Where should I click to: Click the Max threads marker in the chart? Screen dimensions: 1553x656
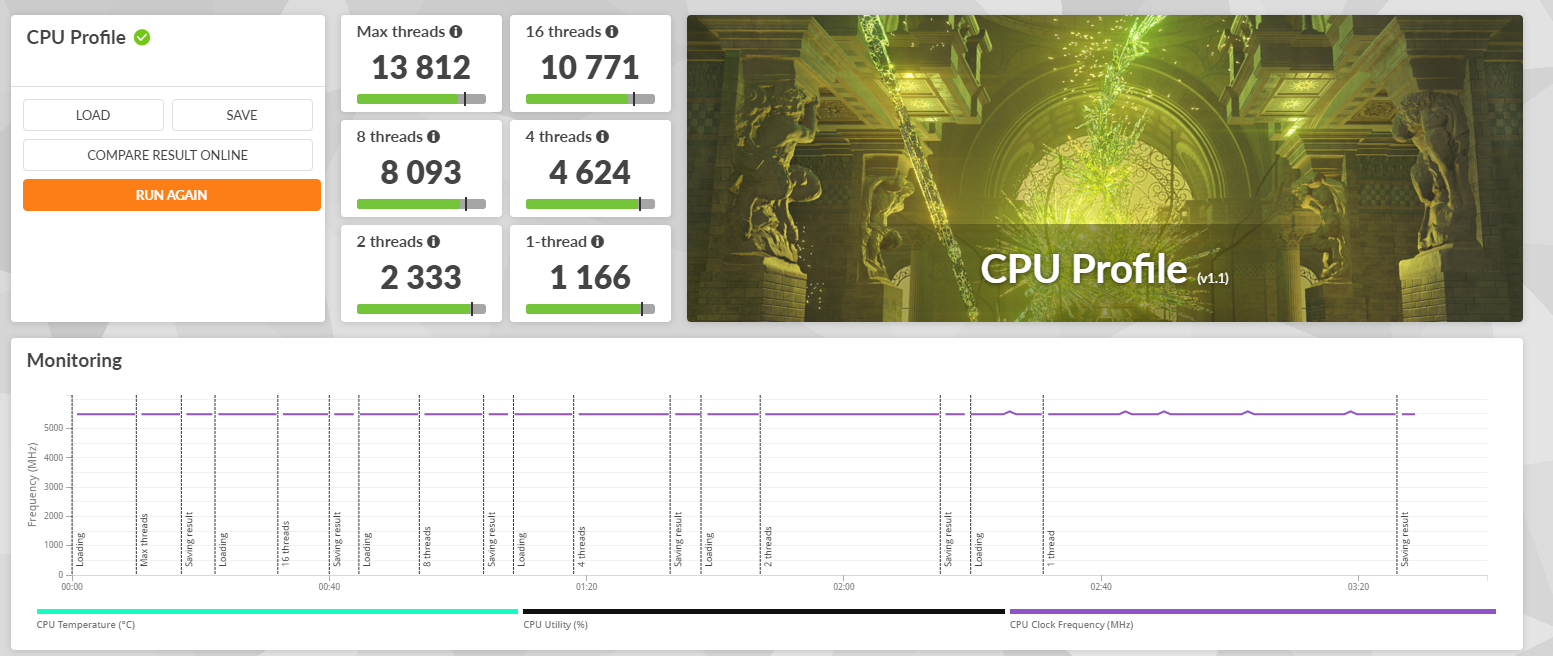(x=144, y=541)
